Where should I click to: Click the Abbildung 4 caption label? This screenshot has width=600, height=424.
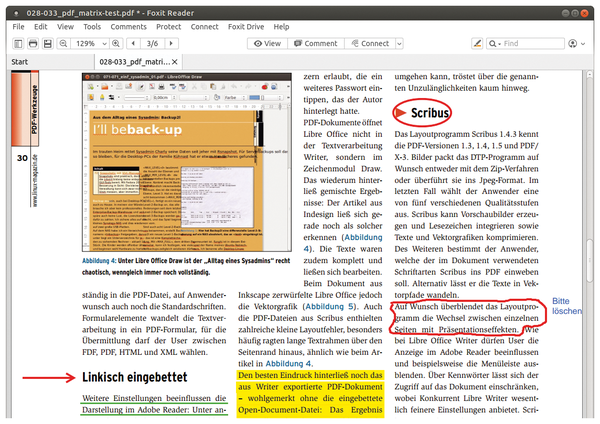[99, 261]
